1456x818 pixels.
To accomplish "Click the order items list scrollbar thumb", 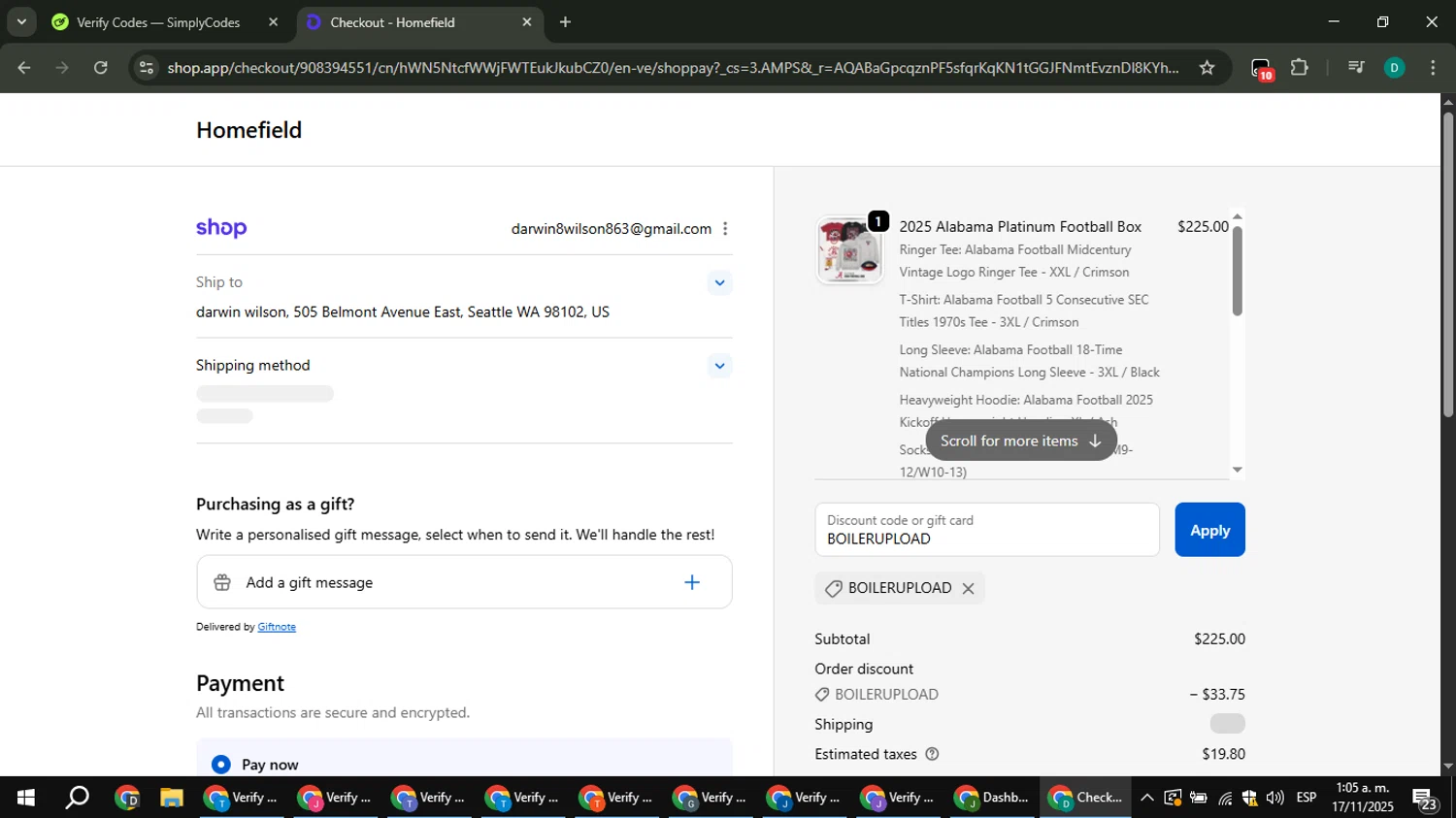I will (x=1237, y=270).
